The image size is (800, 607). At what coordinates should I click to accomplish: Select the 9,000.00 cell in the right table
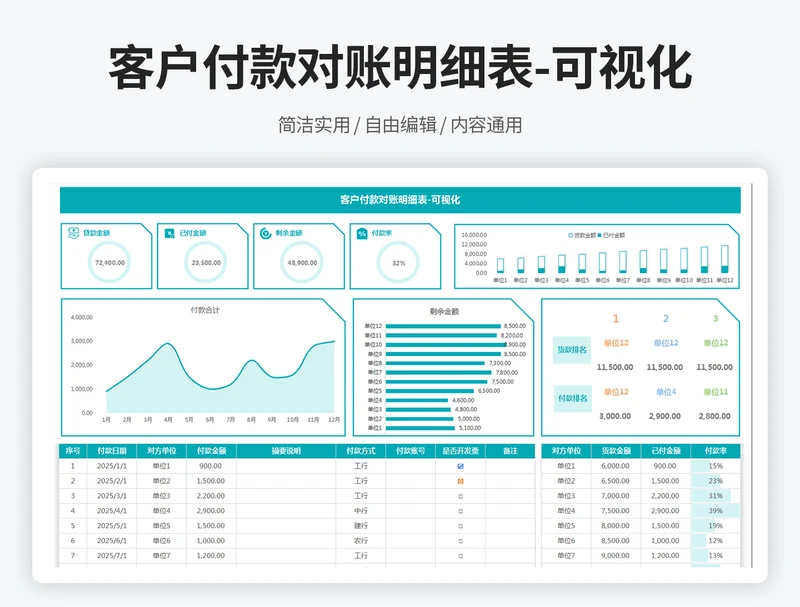pos(616,556)
